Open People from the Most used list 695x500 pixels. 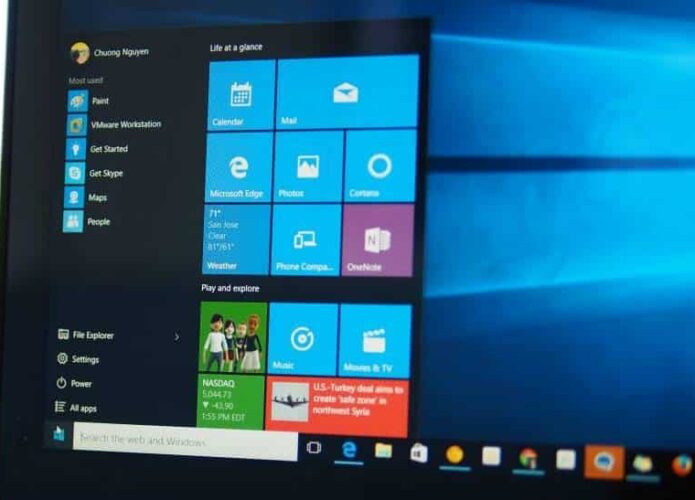click(87, 222)
